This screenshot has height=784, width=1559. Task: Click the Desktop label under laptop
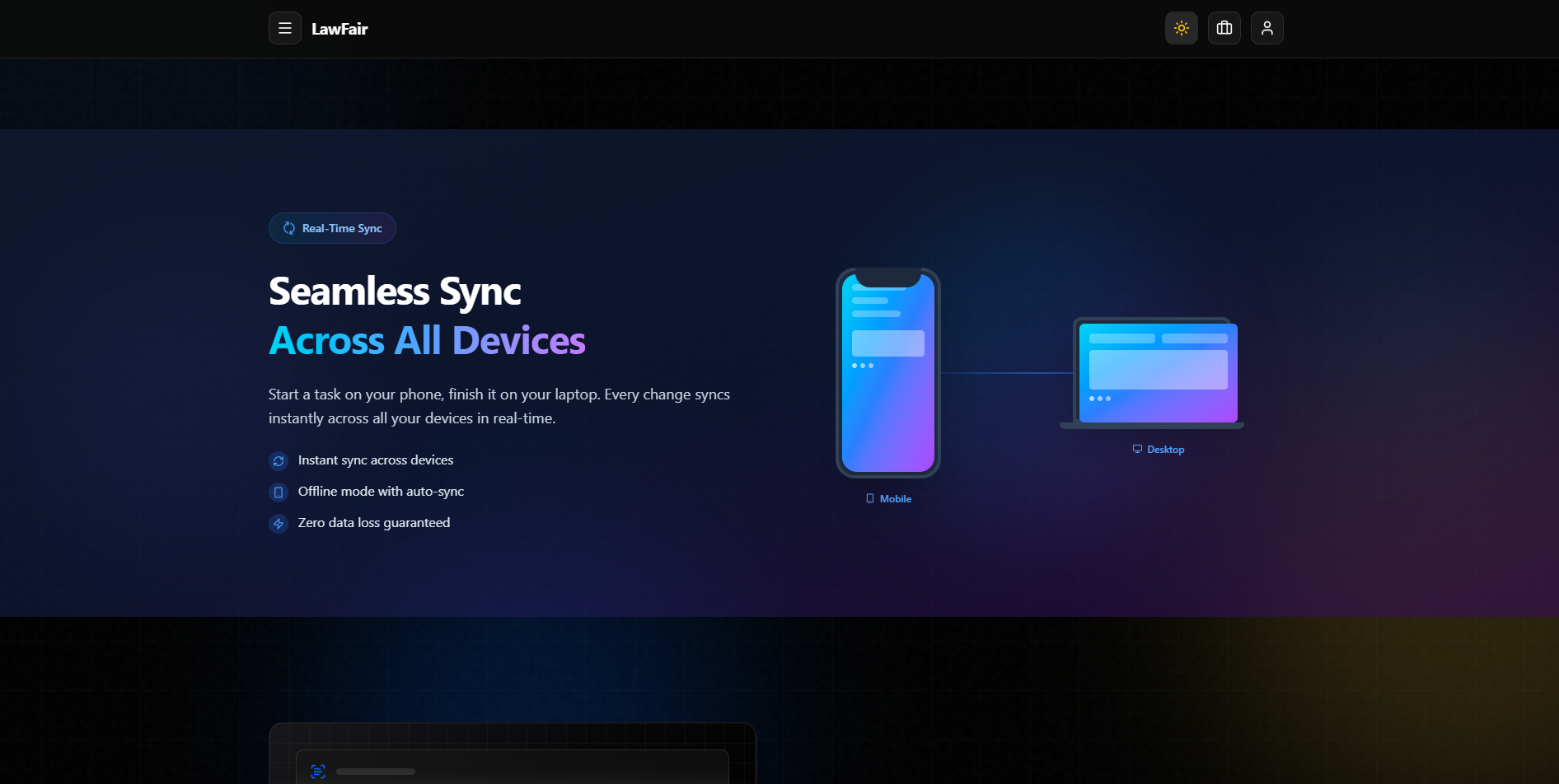point(1166,450)
